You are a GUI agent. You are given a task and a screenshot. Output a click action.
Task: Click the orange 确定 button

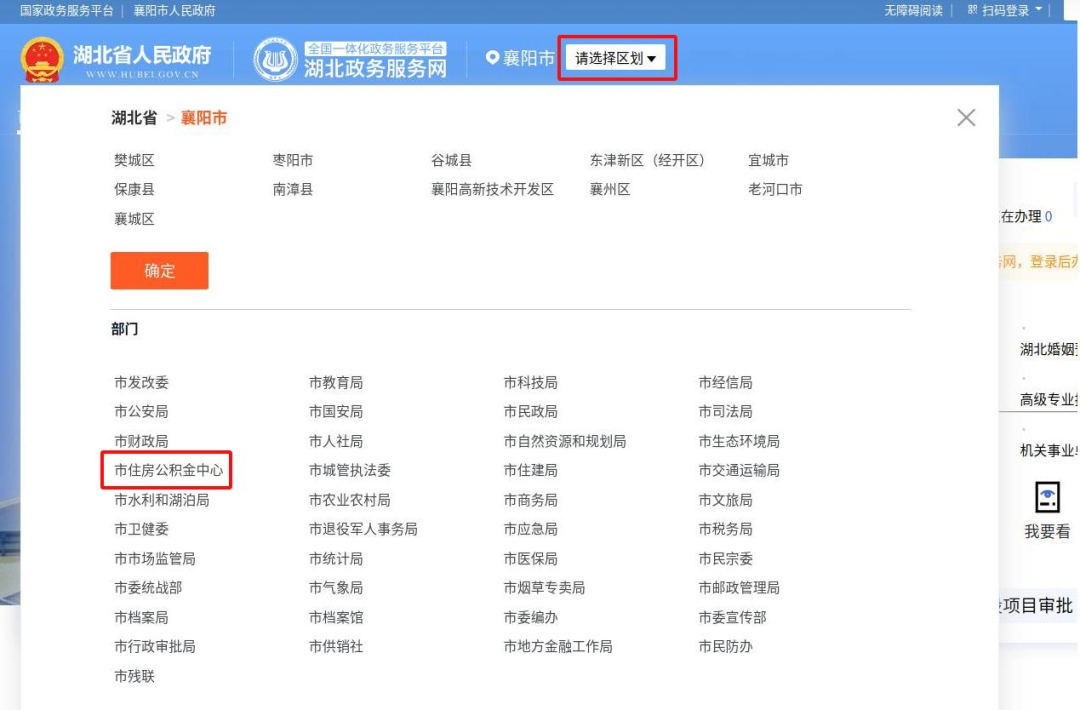click(159, 271)
